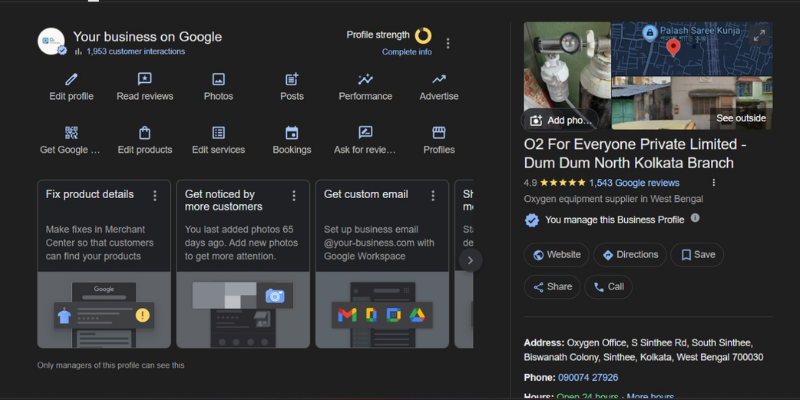Open options menu on Fix product details card
800x400 pixels.
[x=155, y=195]
